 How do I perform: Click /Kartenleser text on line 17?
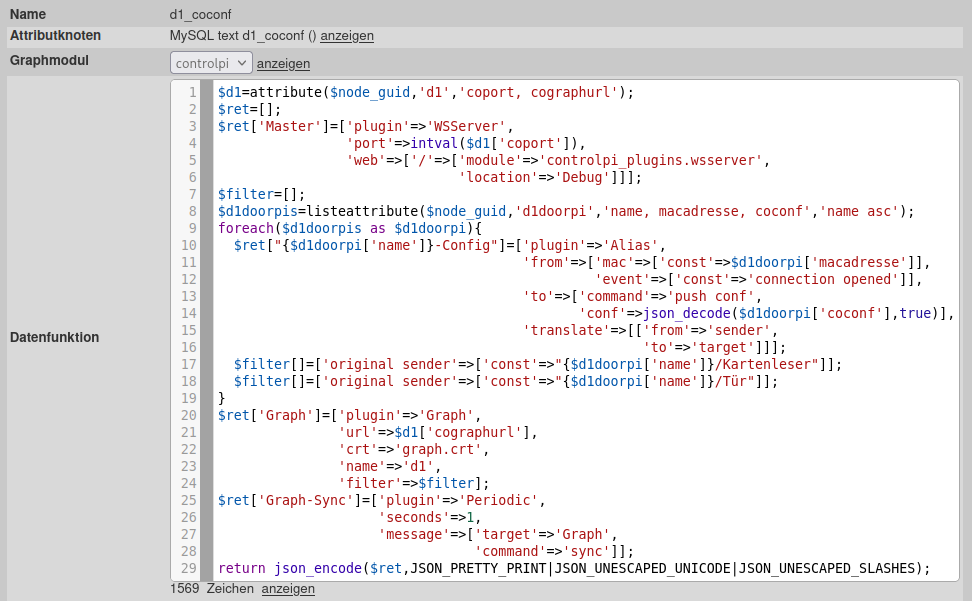(x=762, y=364)
